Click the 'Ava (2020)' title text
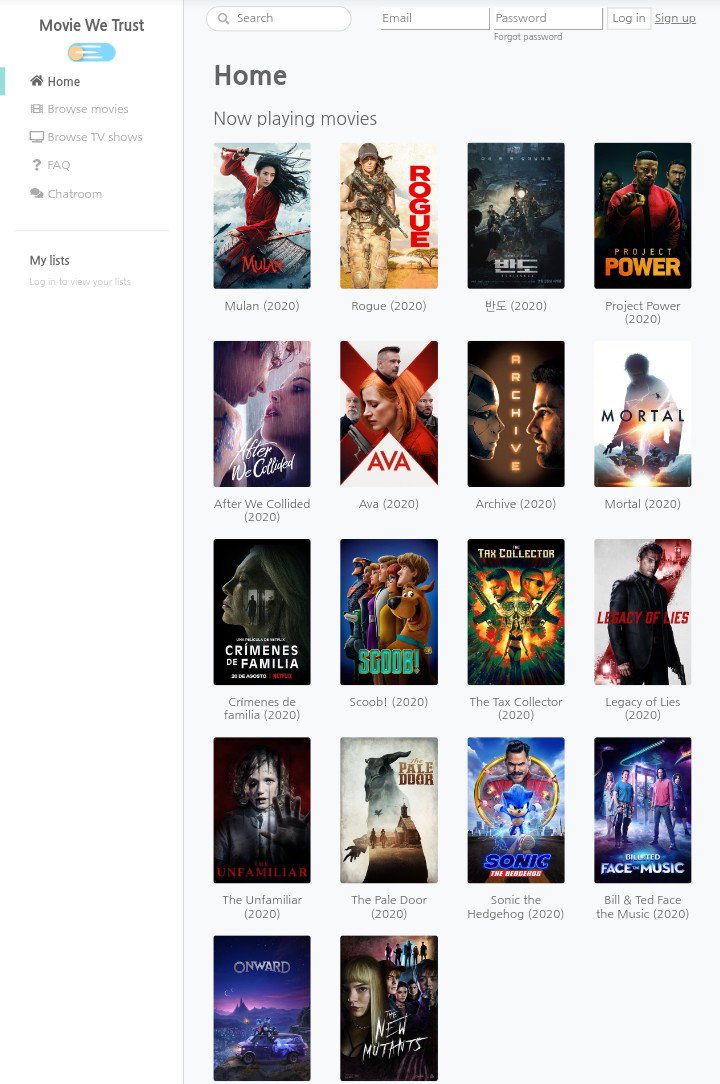 (389, 504)
